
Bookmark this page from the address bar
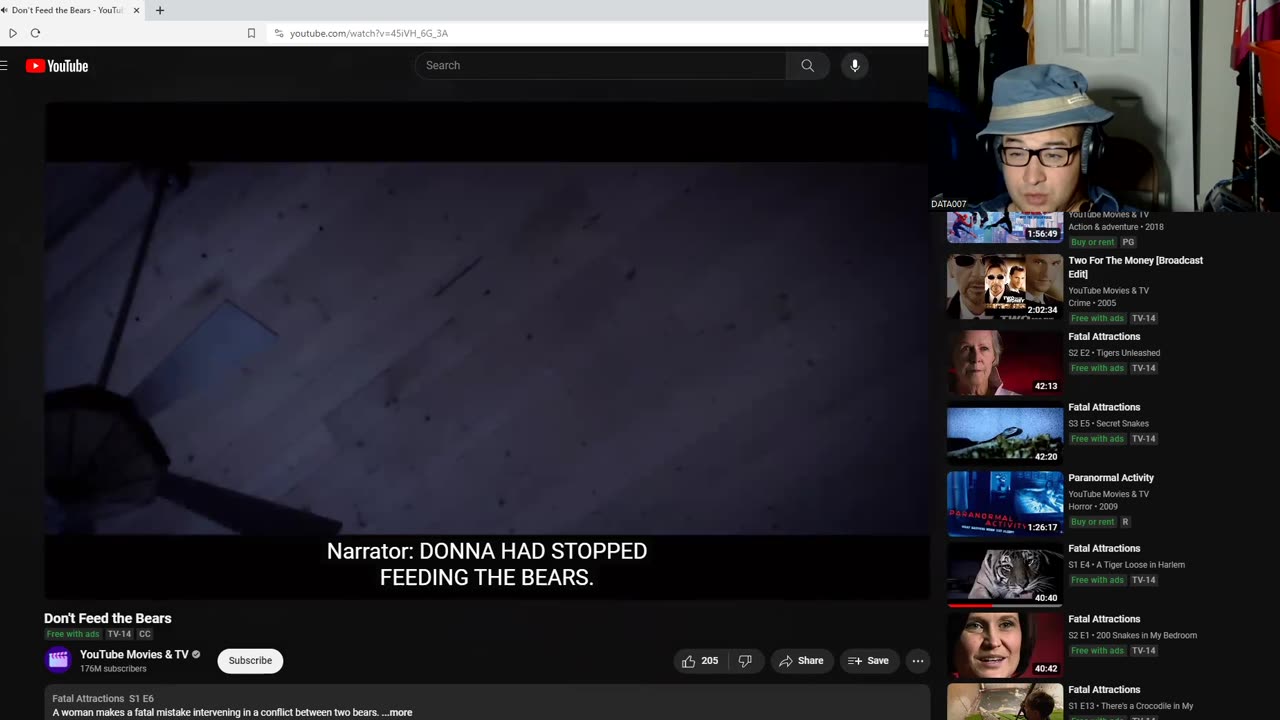[251, 33]
